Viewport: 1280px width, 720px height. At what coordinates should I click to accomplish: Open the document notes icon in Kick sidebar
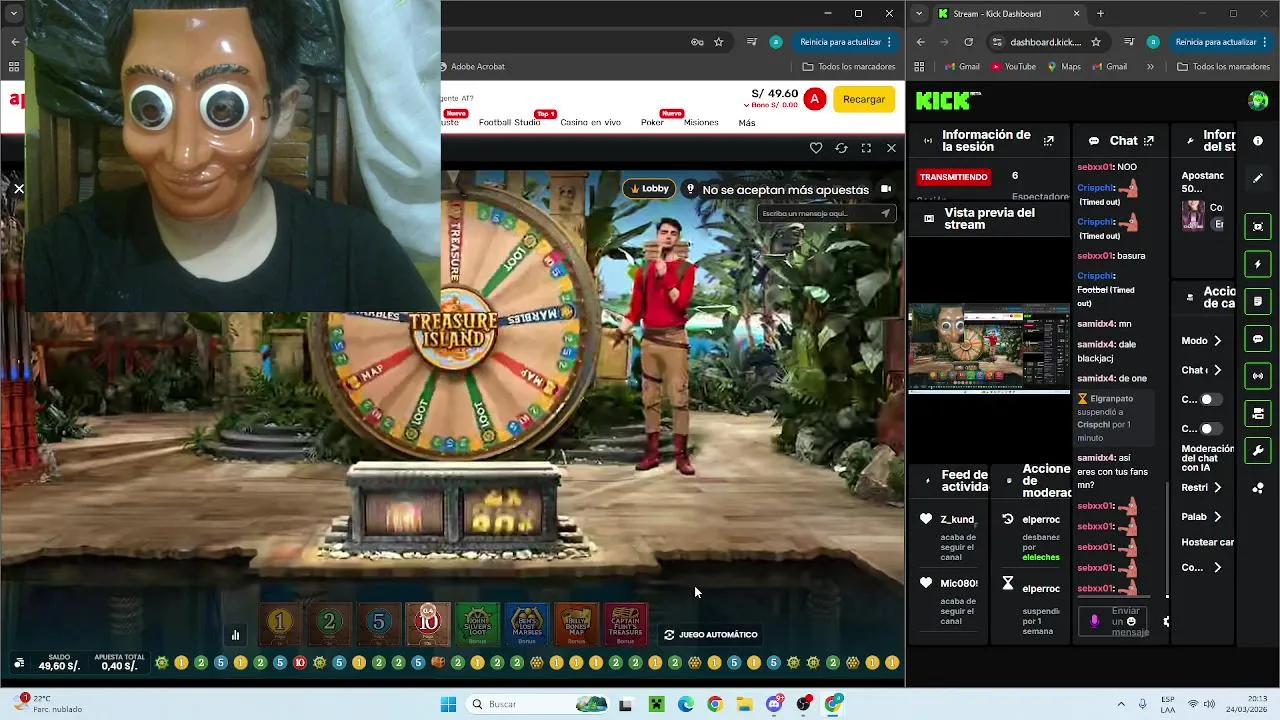click(x=1258, y=301)
